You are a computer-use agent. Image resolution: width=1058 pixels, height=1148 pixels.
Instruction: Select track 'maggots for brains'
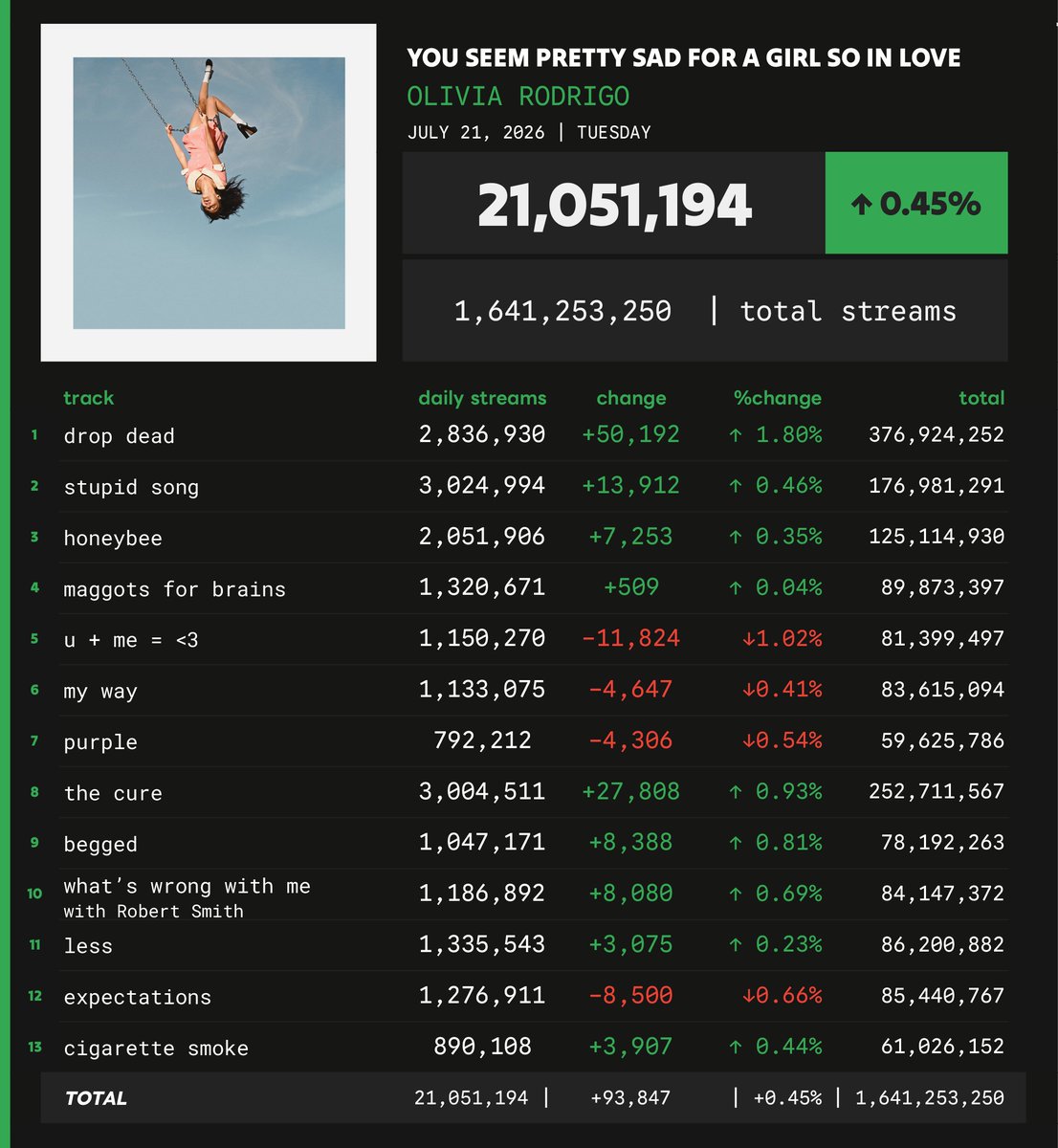coord(174,589)
